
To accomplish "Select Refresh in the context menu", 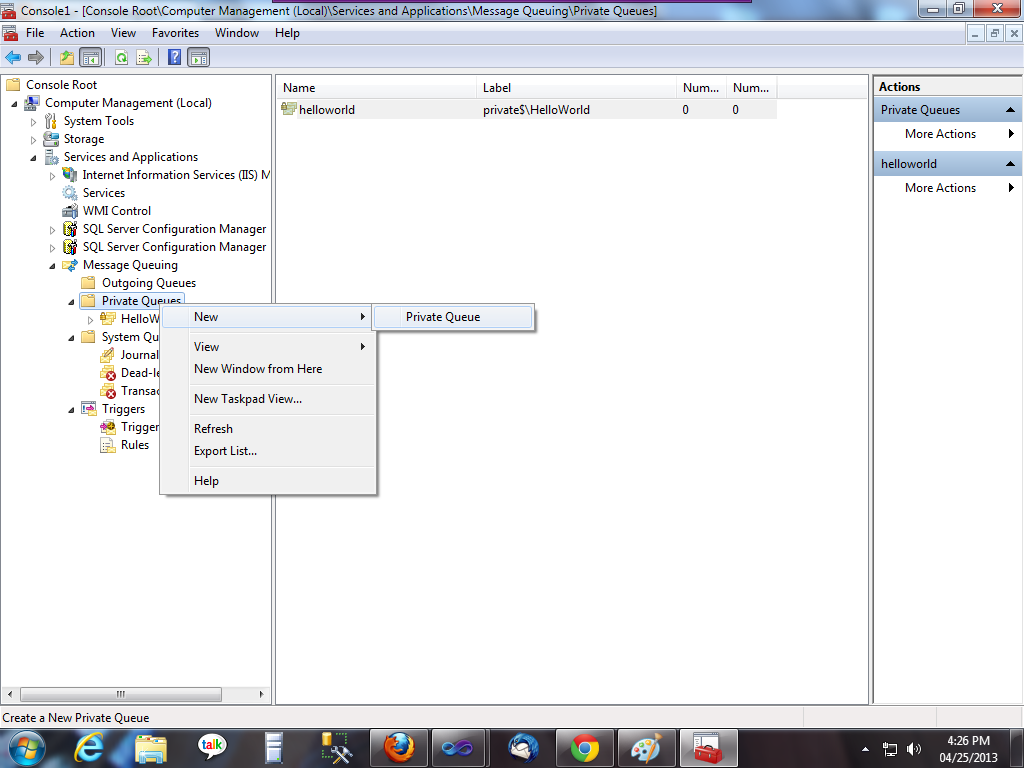I will pyautogui.click(x=213, y=428).
